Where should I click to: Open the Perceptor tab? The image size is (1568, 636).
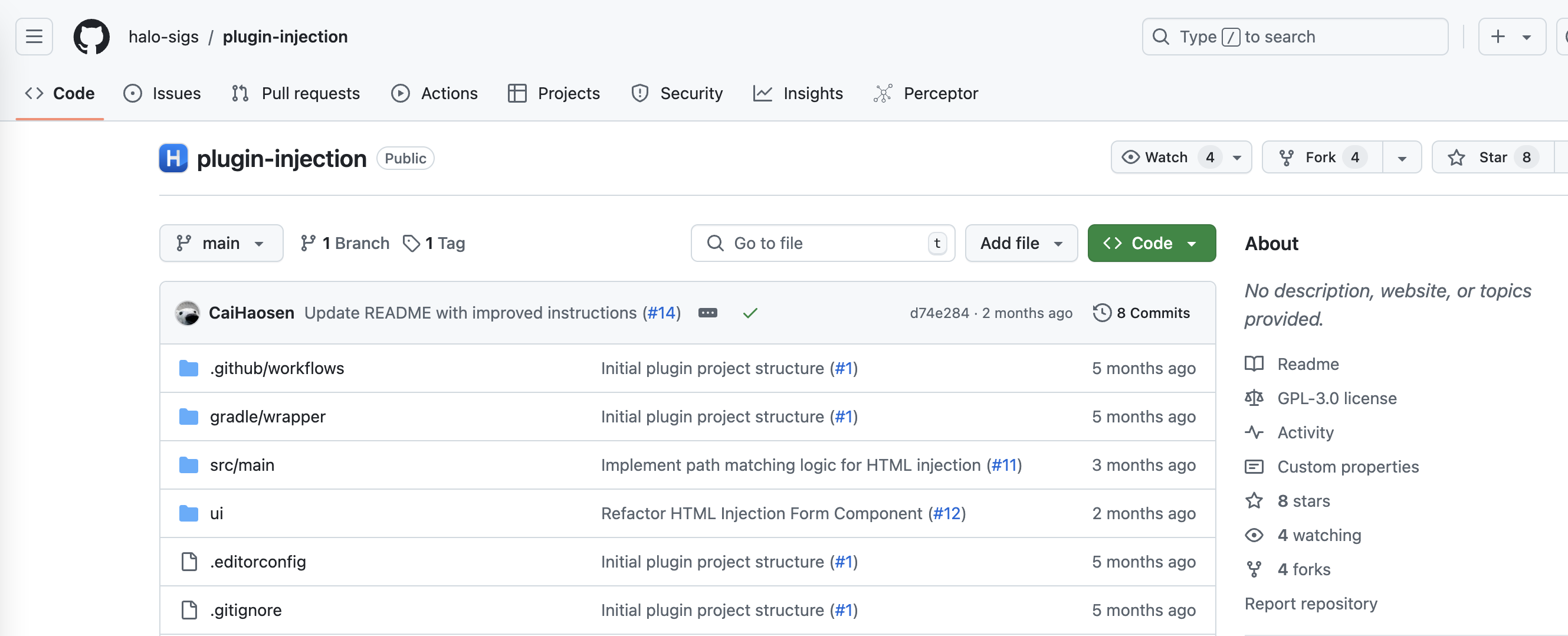click(x=926, y=93)
